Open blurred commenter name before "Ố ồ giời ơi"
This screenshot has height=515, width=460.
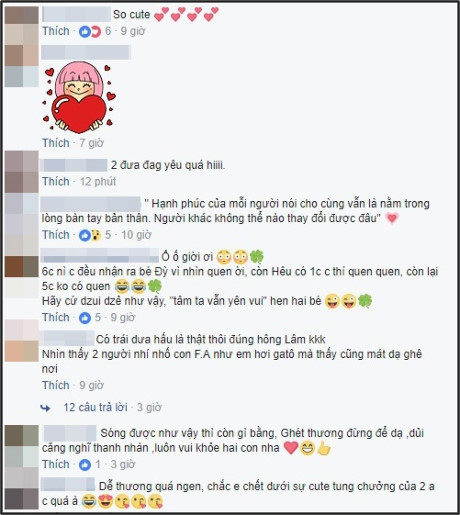click(x=100, y=256)
